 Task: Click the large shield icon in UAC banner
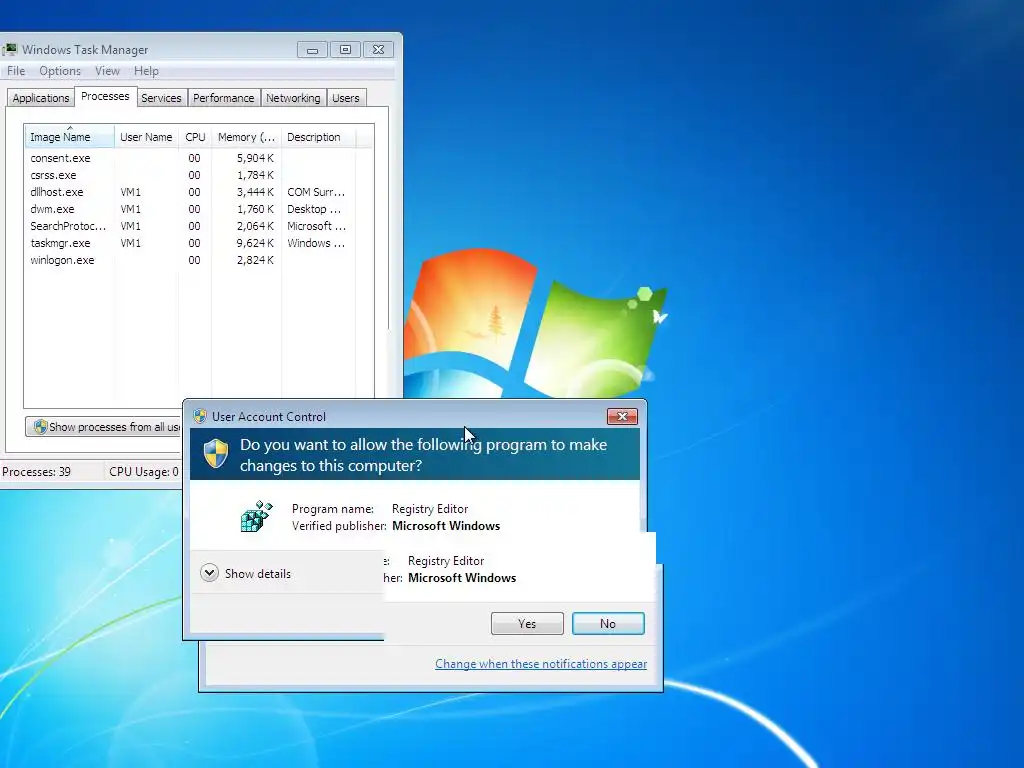[216, 454]
